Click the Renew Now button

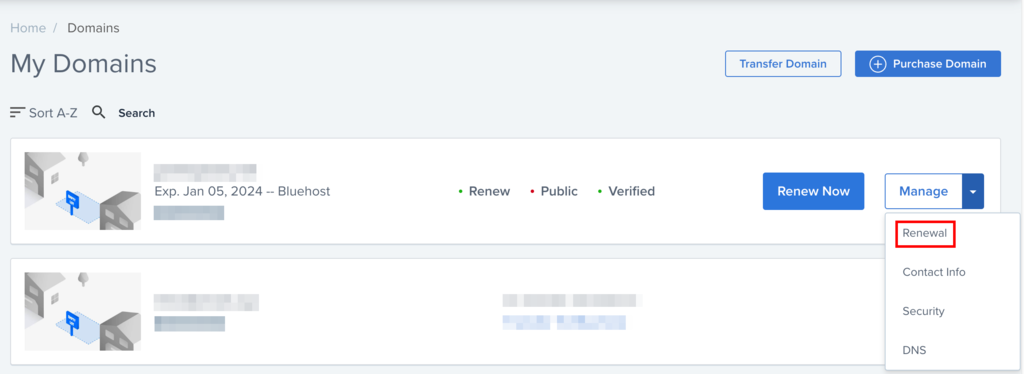[x=813, y=191]
